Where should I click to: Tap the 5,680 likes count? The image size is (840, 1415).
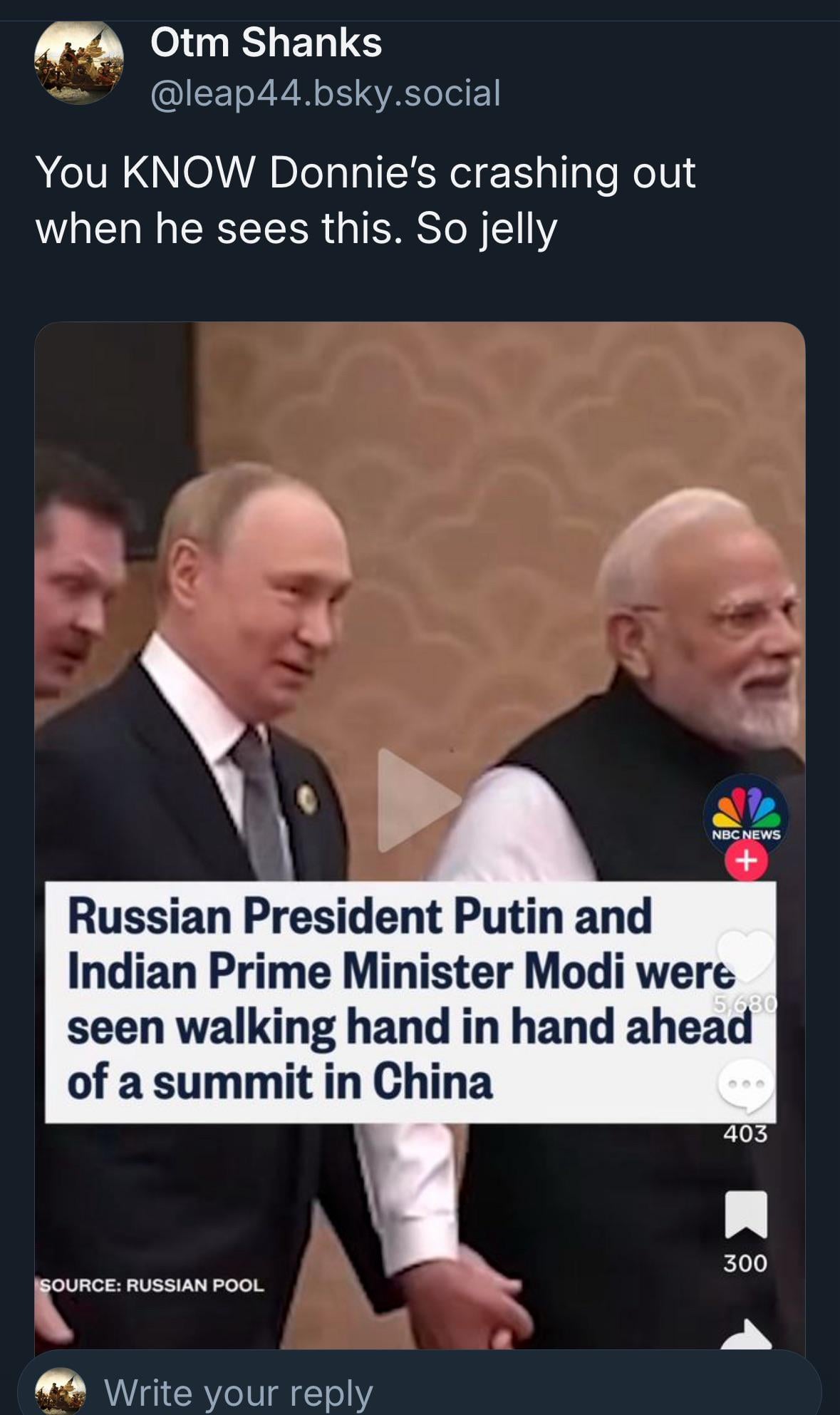coord(745,1004)
